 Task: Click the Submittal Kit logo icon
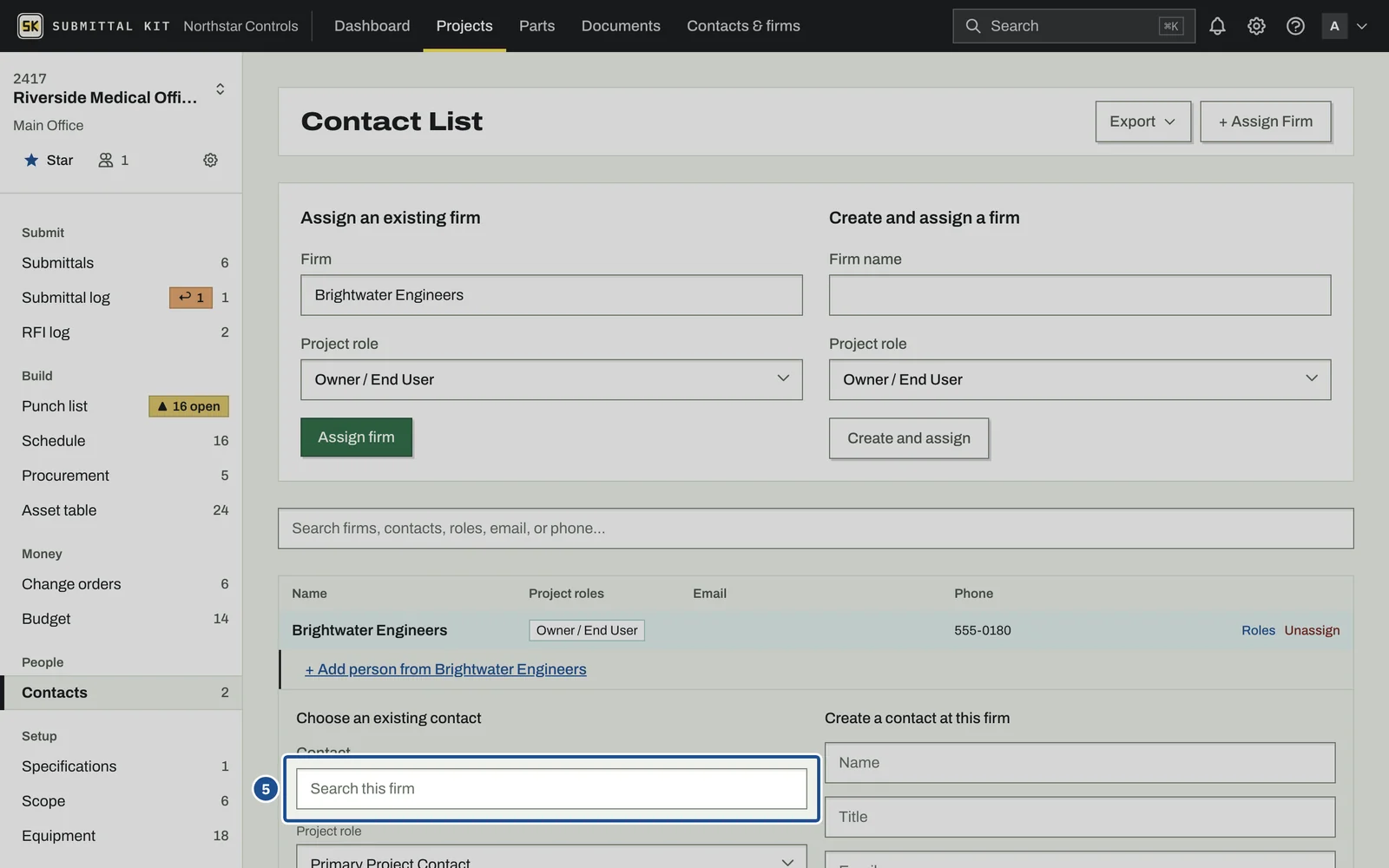[x=30, y=26]
